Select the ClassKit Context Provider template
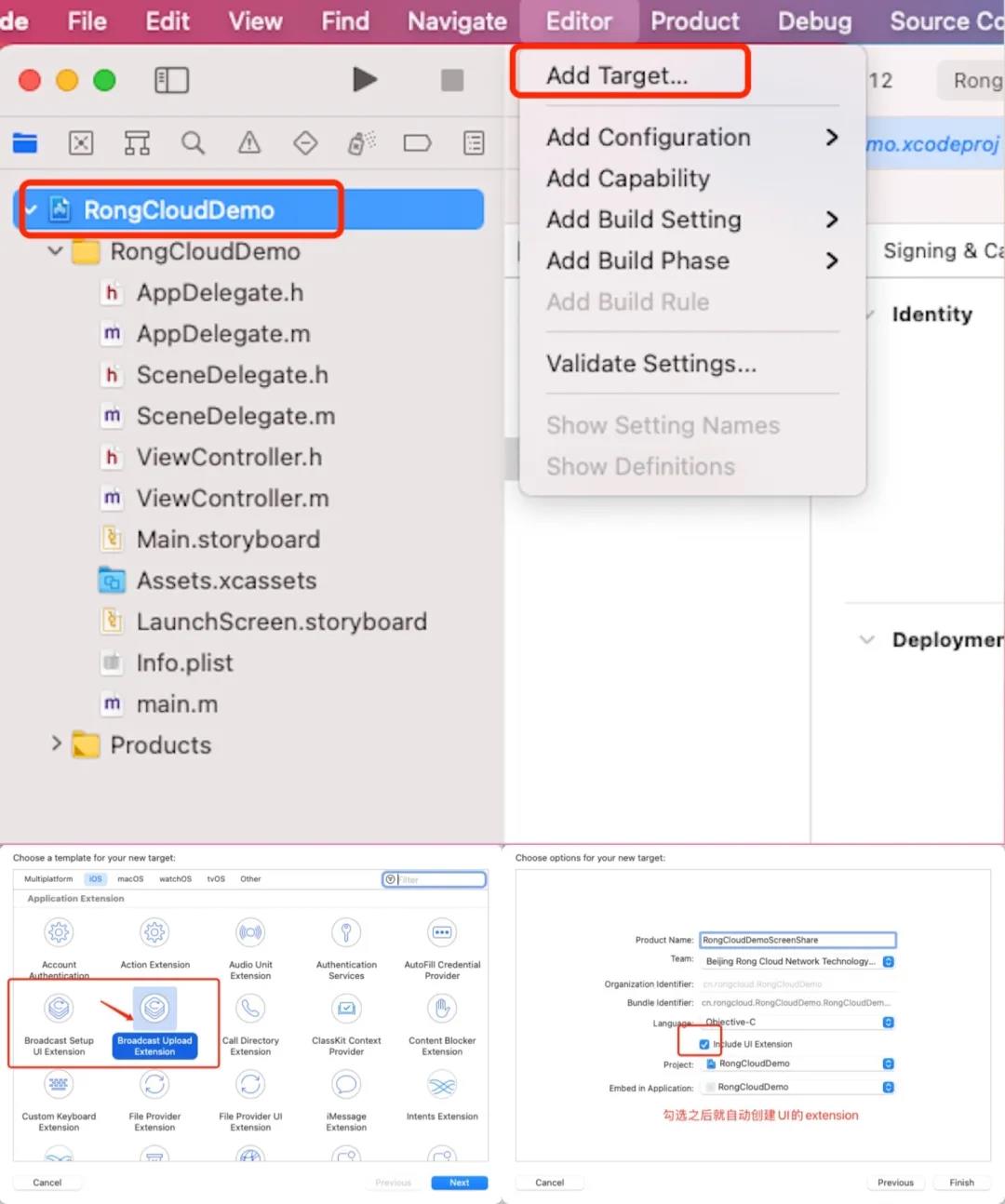 346,1023
